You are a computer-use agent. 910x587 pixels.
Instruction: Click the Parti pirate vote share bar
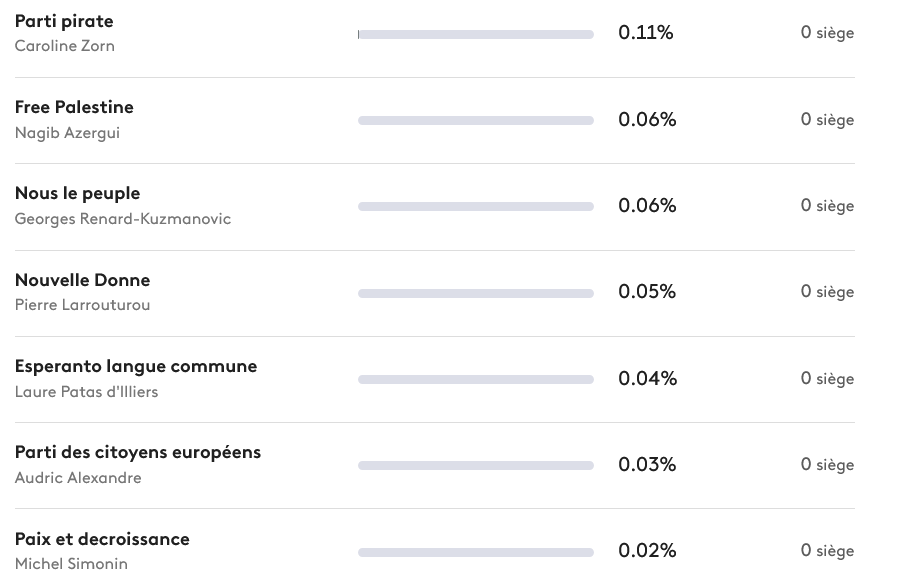pyautogui.click(x=475, y=34)
